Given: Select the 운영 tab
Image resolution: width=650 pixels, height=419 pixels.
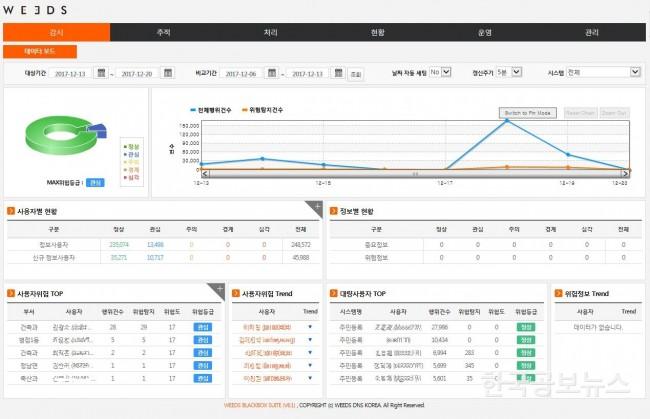Looking at the screenshot, I should coord(485,32).
